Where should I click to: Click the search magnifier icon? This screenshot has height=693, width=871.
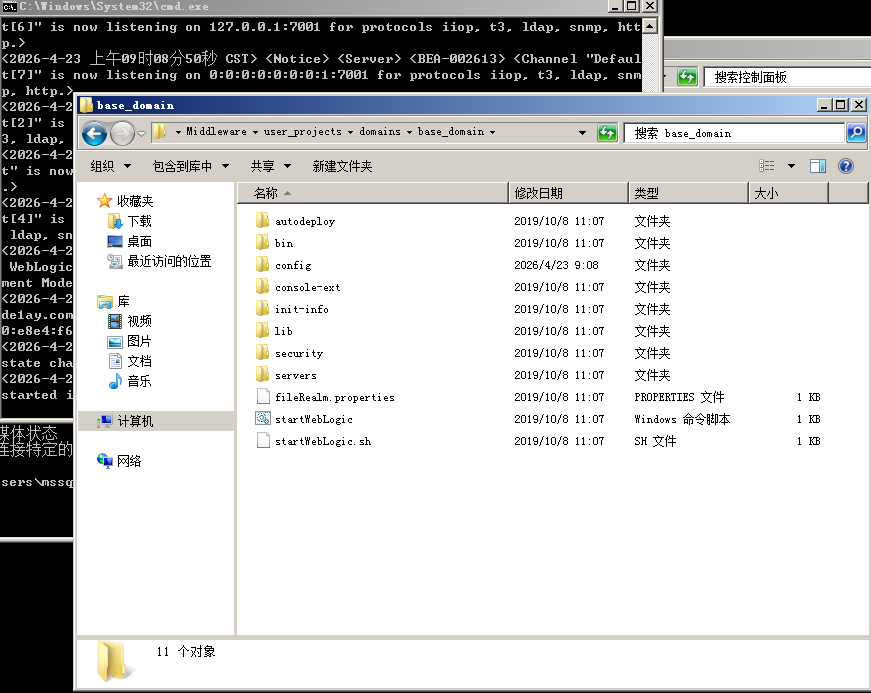coord(856,133)
